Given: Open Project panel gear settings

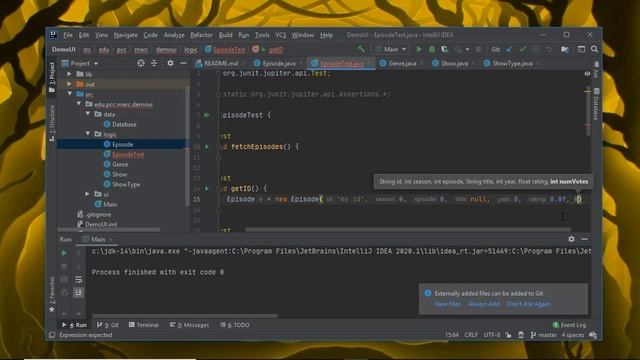Looking at the screenshot, I should pyautogui.click(x=170, y=63).
